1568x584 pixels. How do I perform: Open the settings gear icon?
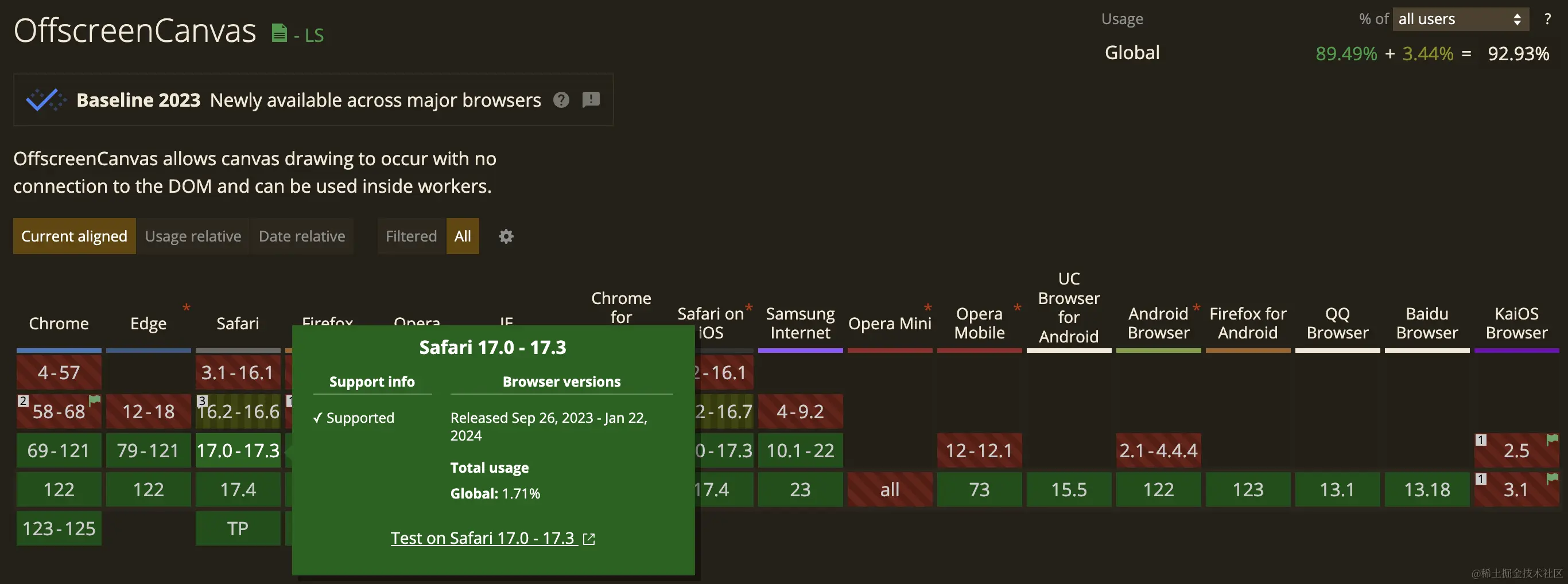pyautogui.click(x=506, y=236)
